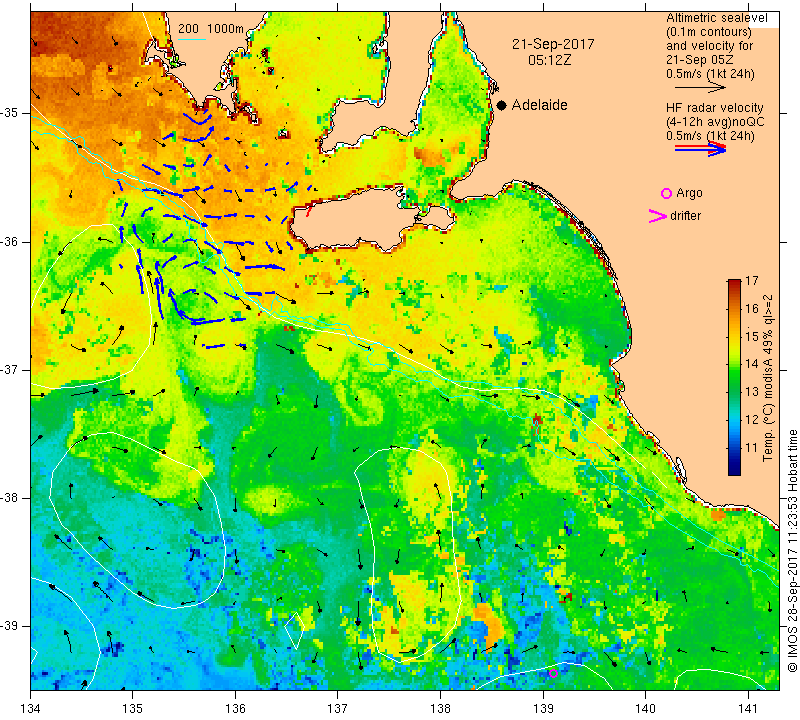800x720 pixels.
Task: Click the Adelaide city label
Action: click(x=539, y=105)
